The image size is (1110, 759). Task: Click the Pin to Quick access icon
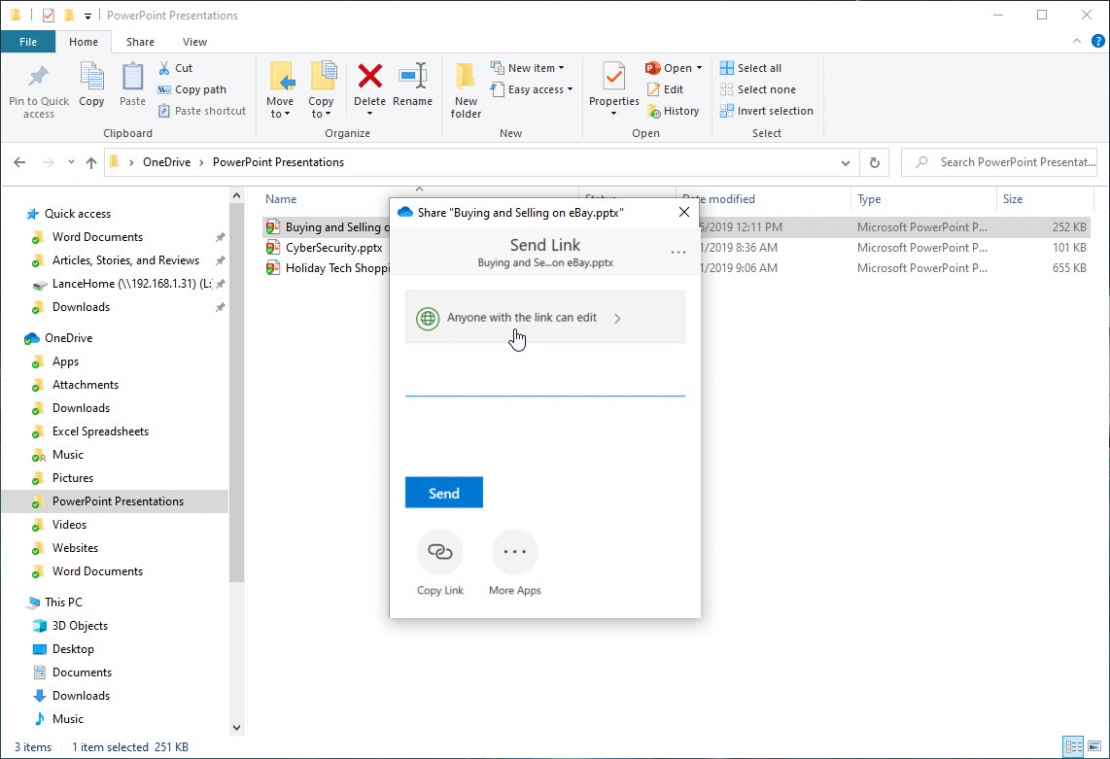click(38, 88)
